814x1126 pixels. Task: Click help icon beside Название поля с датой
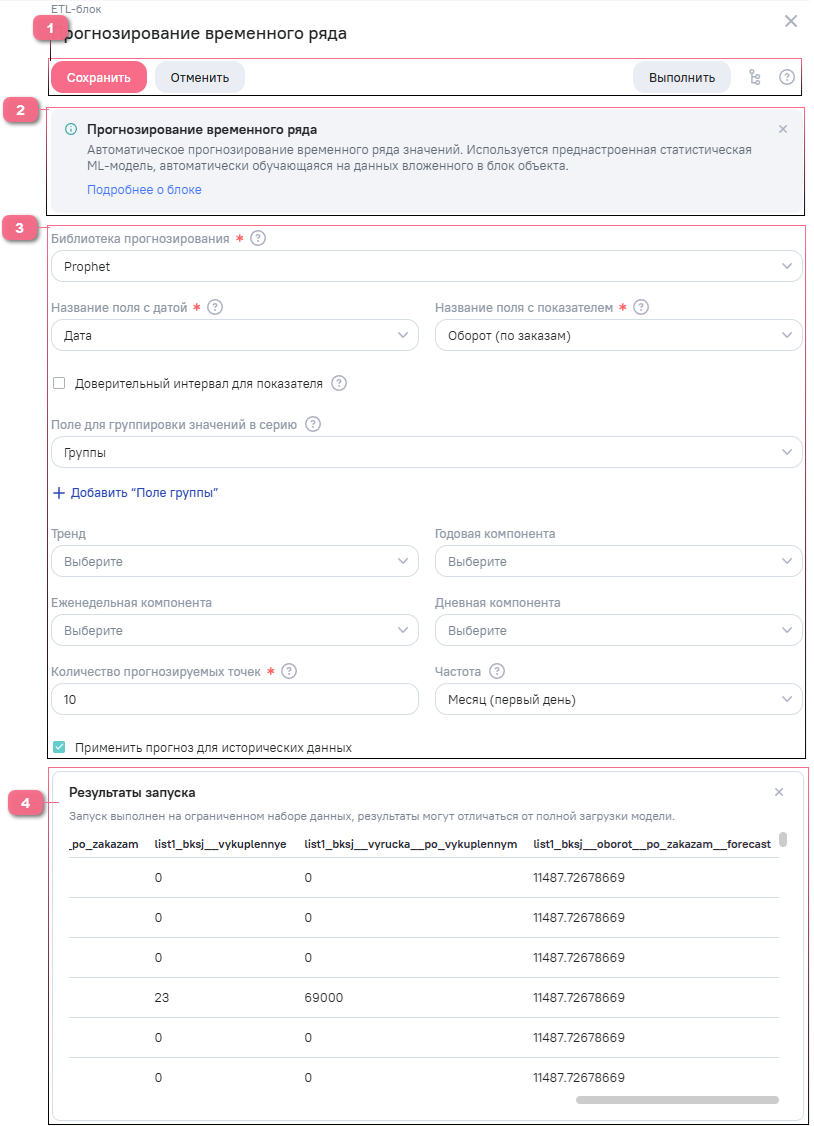click(x=214, y=308)
